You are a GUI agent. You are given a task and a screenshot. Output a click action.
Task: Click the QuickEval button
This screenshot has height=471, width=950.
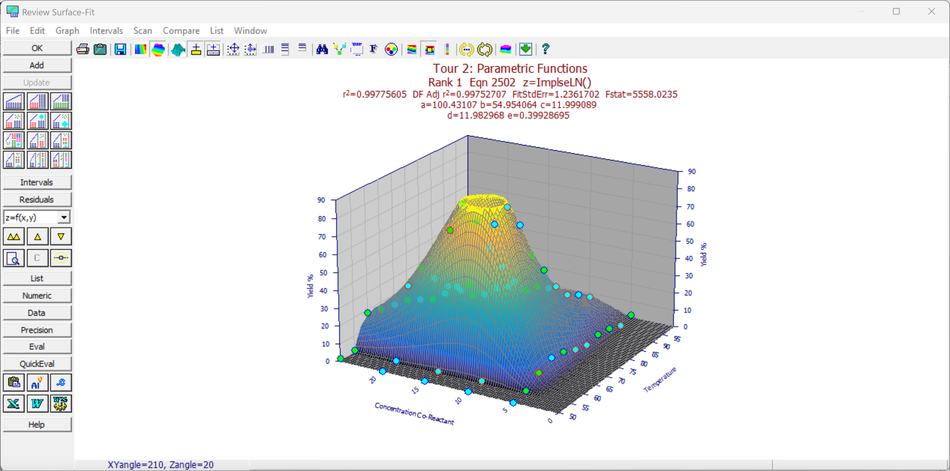tap(37, 364)
